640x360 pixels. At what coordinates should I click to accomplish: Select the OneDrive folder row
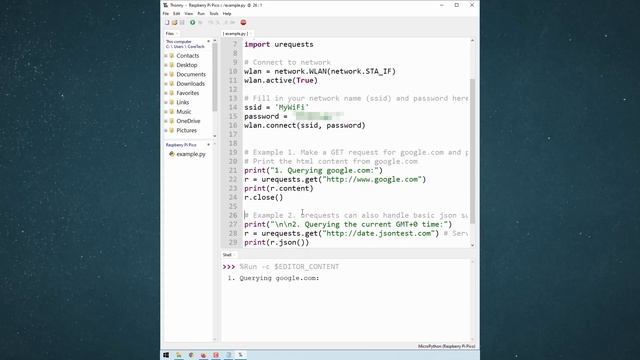click(x=188, y=121)
